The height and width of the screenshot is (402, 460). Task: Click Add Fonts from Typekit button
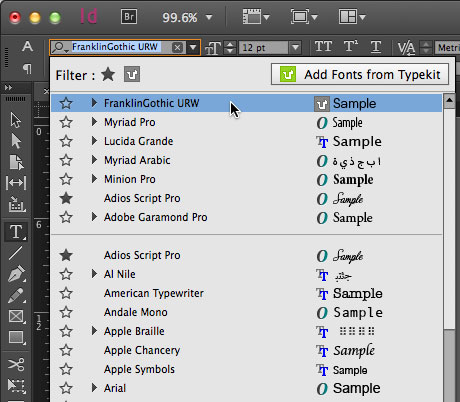click(360, 74)
